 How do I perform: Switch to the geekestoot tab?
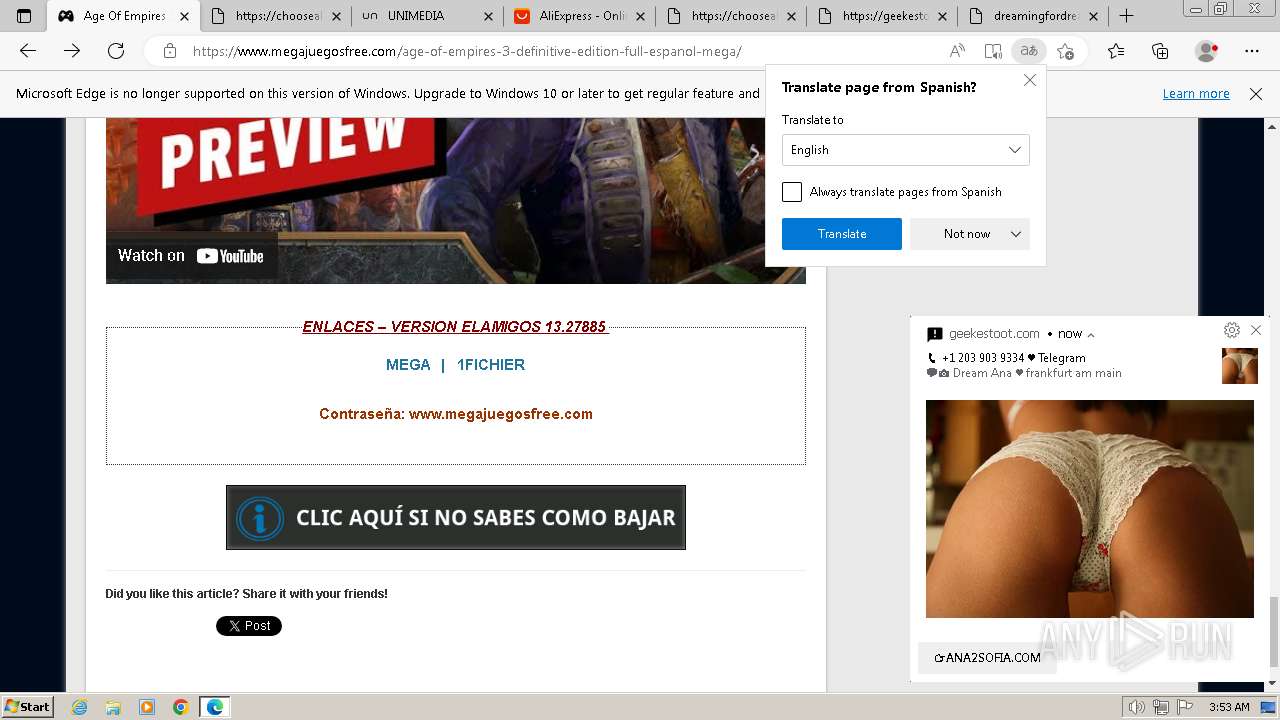tap(882, 16)
